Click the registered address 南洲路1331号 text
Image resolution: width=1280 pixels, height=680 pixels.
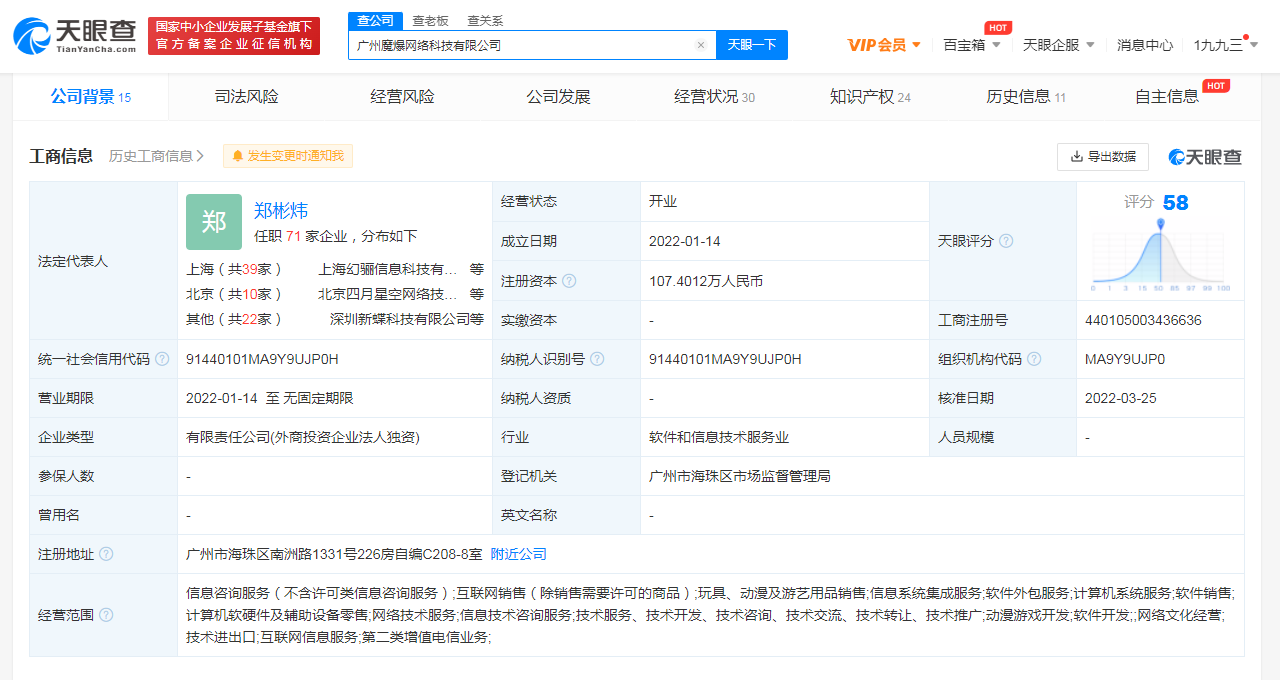tap(334, 554)
